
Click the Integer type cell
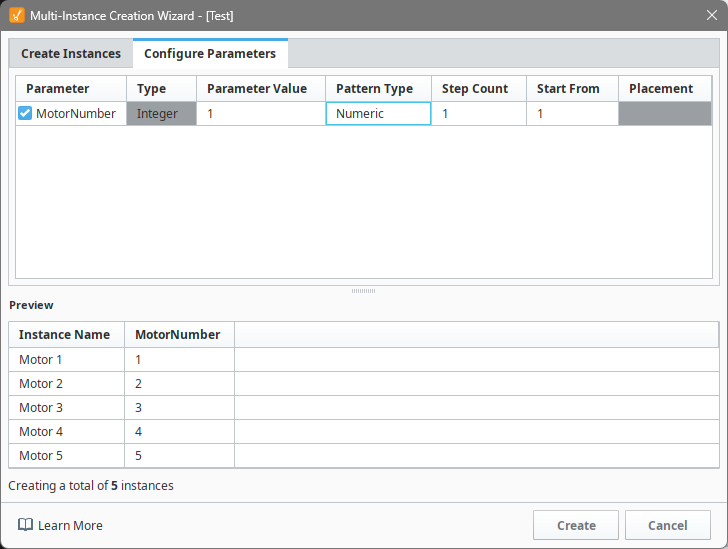(161, 114)
